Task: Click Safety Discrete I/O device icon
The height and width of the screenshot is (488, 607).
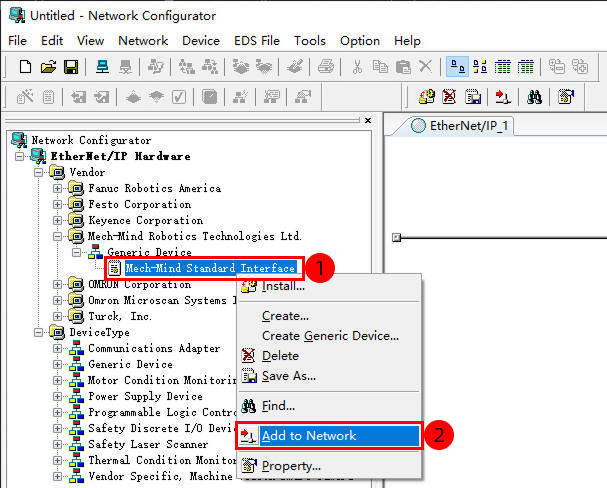Action: click(76, 428)
